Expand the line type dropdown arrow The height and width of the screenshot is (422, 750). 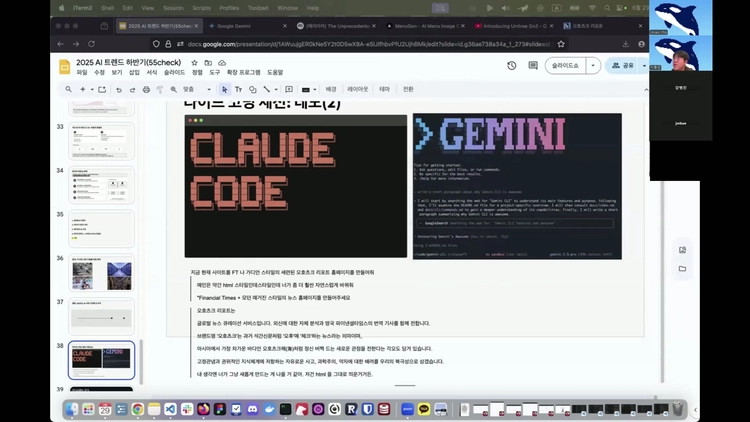276,89
